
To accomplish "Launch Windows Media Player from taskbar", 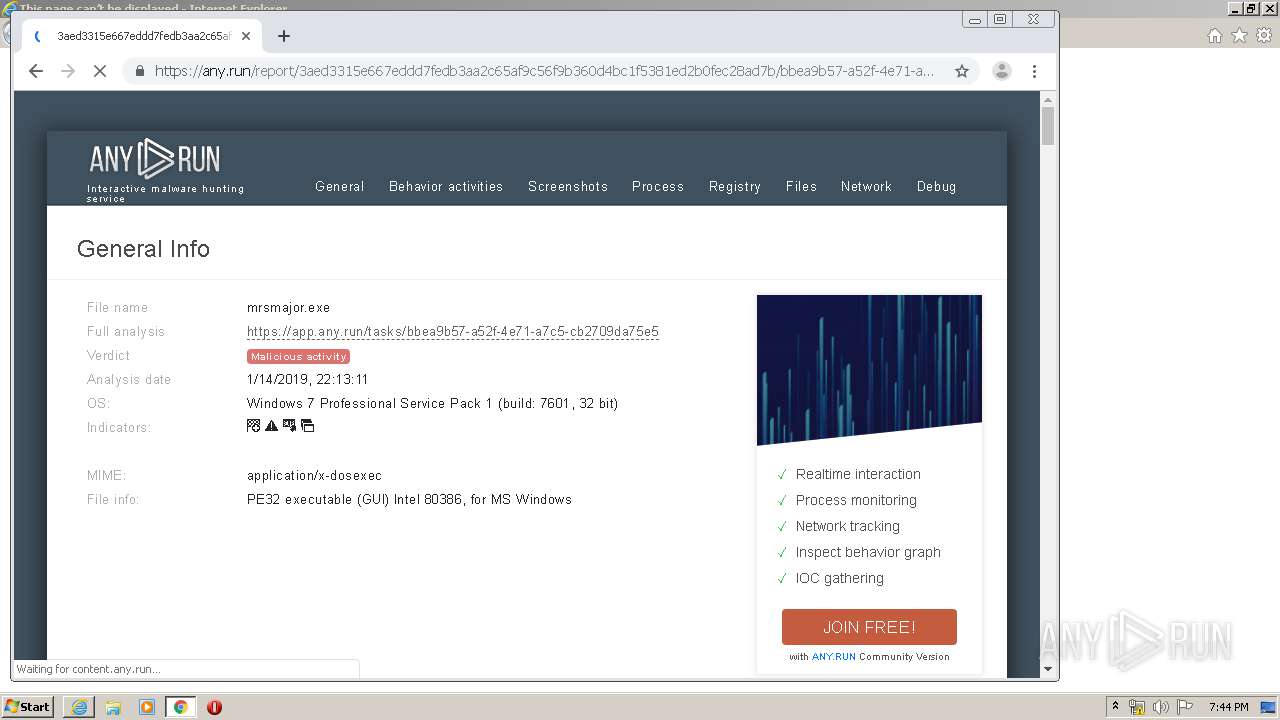I will (x=147, y=707).
